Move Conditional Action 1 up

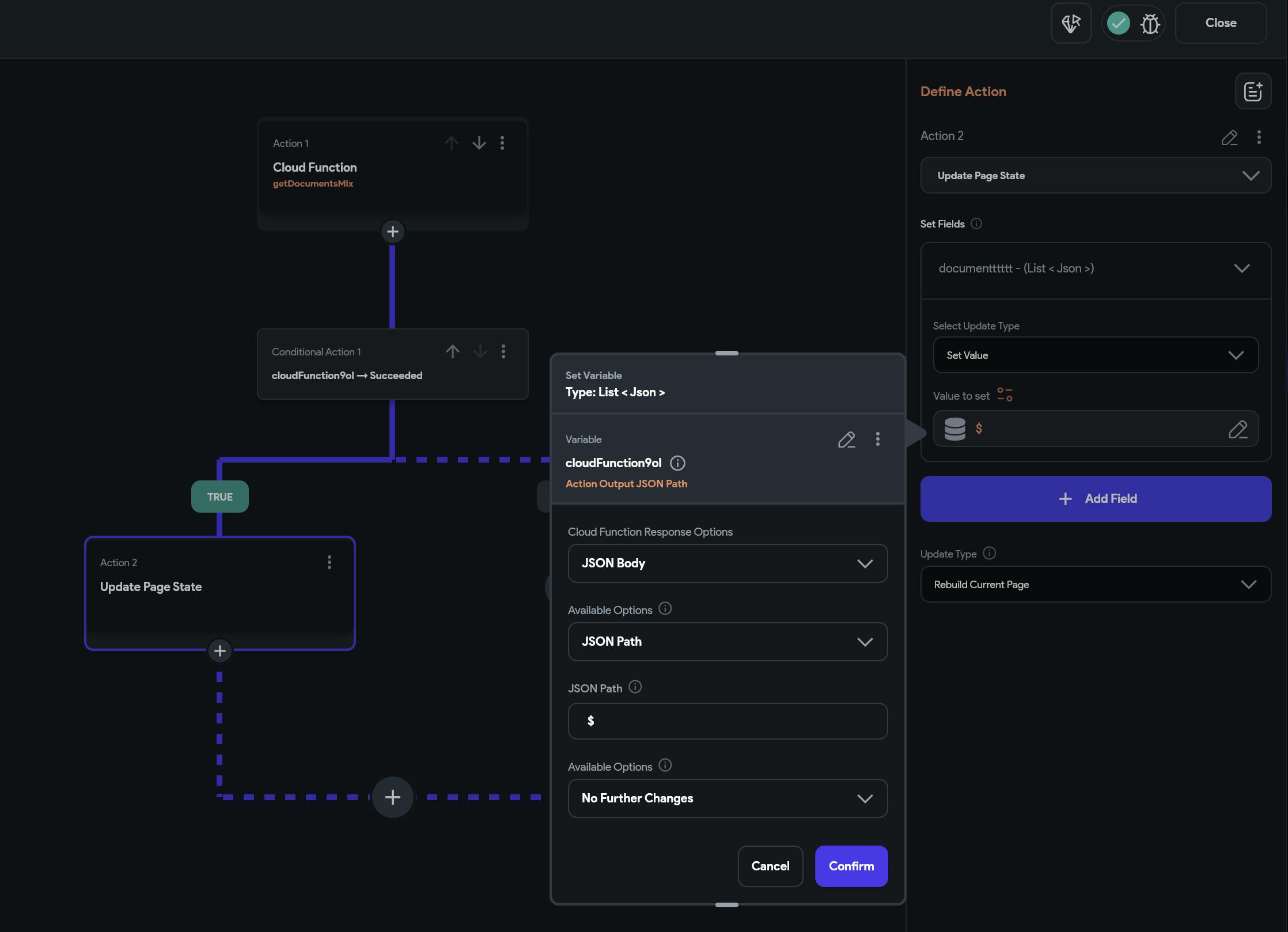point(453,351)
